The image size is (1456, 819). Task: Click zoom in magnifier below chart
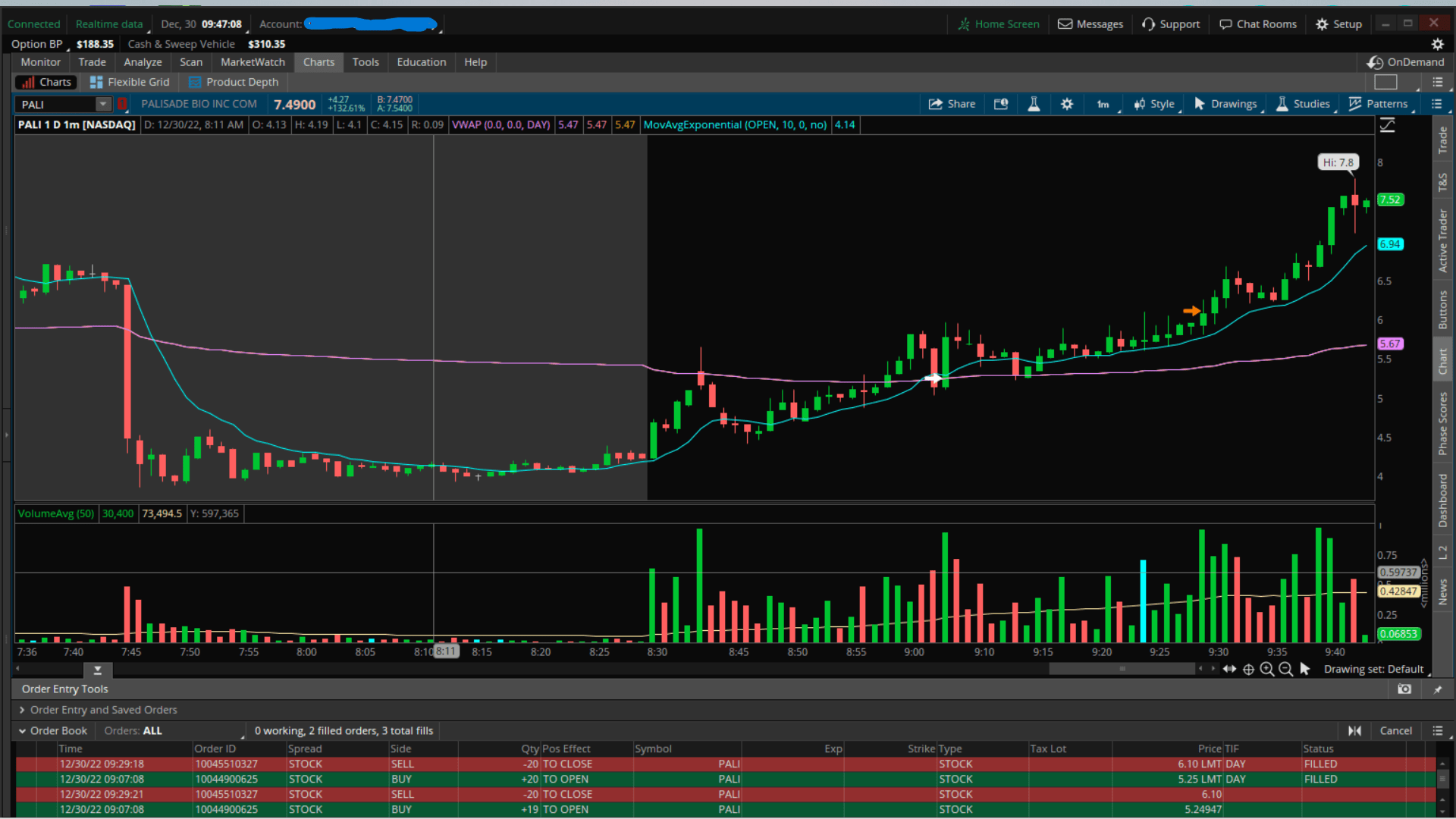(1267, 669)
